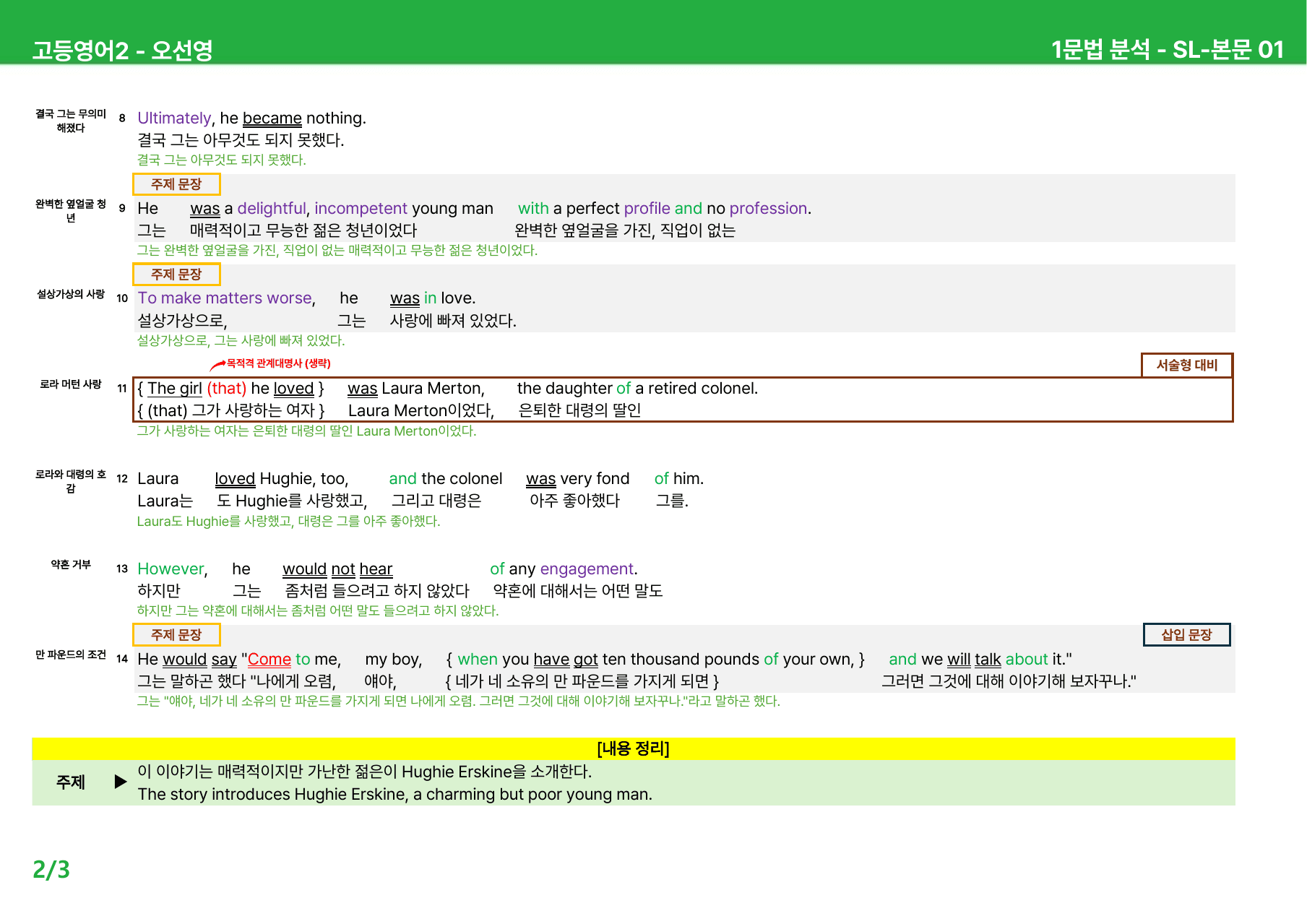
Task: Click the yellow 내용 정리 header bar
Action: coord(634,748)
